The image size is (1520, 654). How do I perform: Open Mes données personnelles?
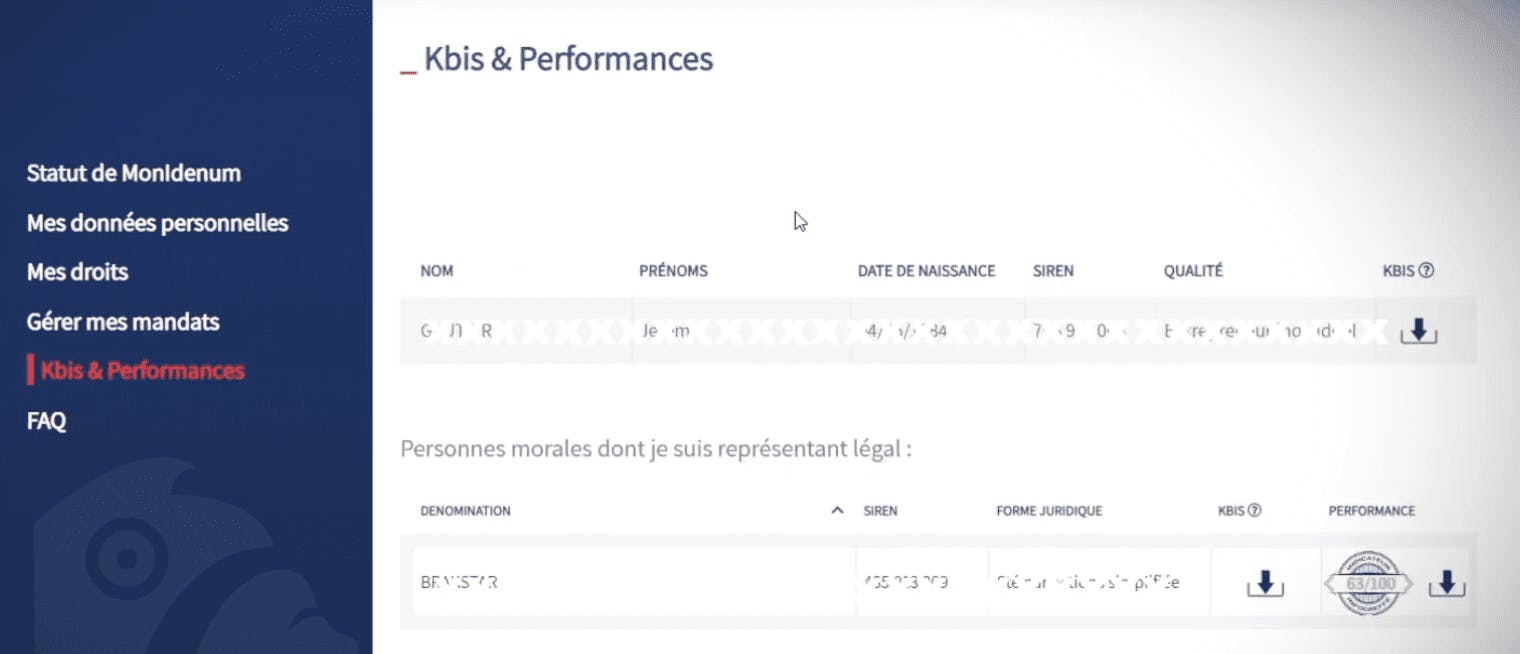tap(157, 222)
